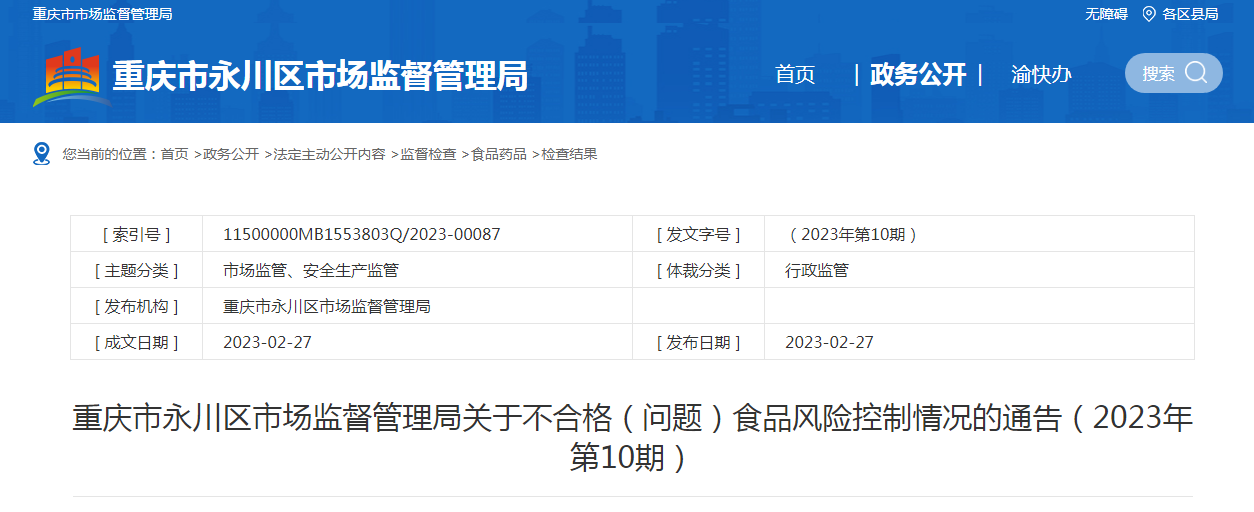Click breadcrumb 法定主动公开内容 link
The height and width of the screenshot is (512, 1254).
[329, 154]
